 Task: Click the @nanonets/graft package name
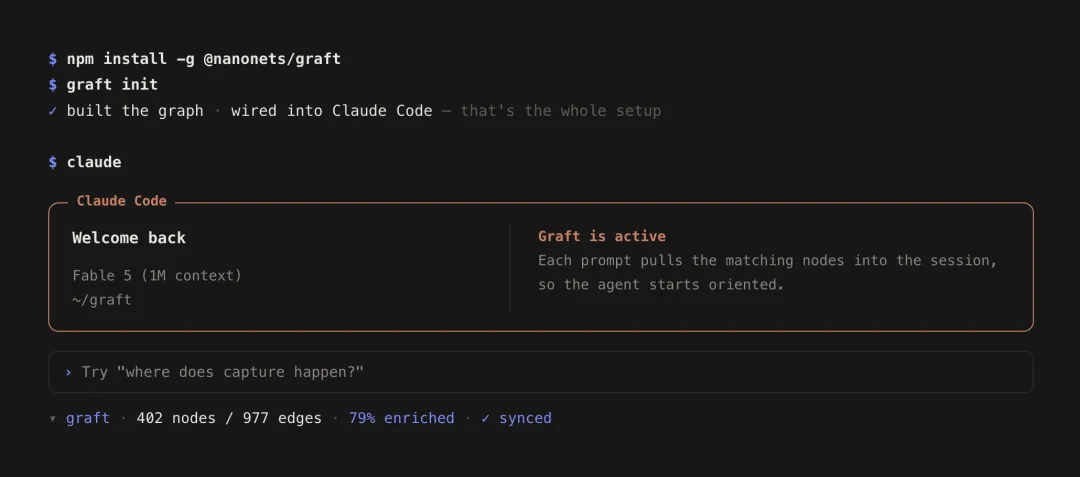272,59
